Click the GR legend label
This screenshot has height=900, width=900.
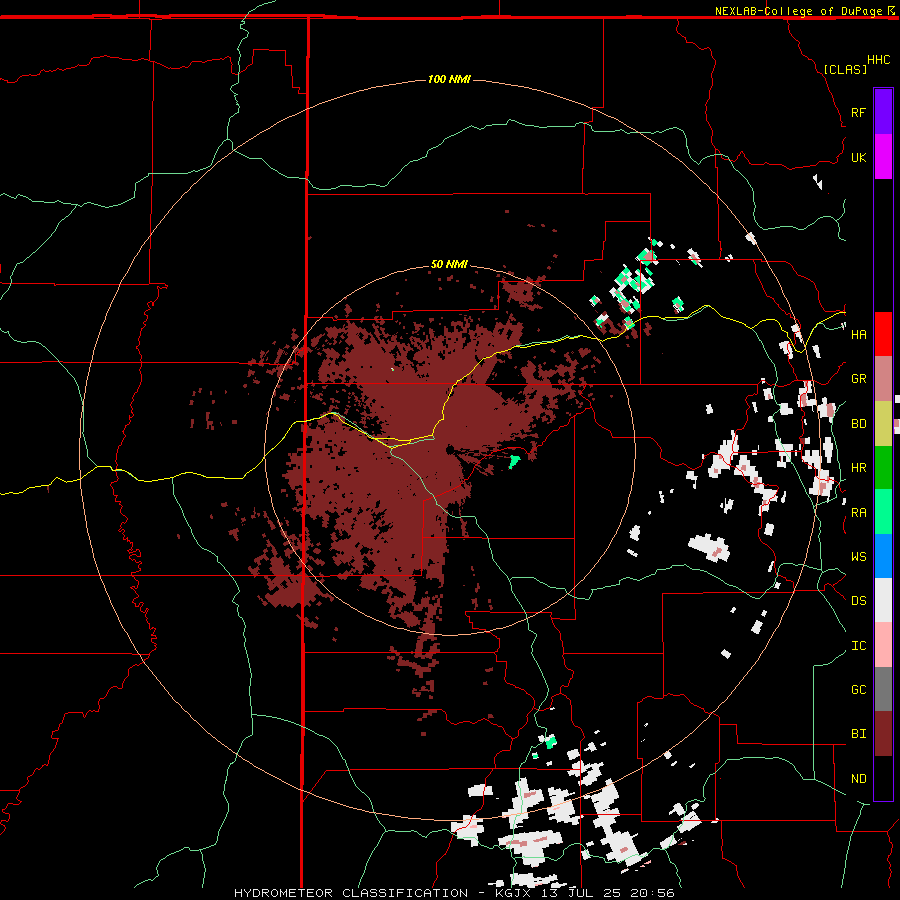point(858,379)
